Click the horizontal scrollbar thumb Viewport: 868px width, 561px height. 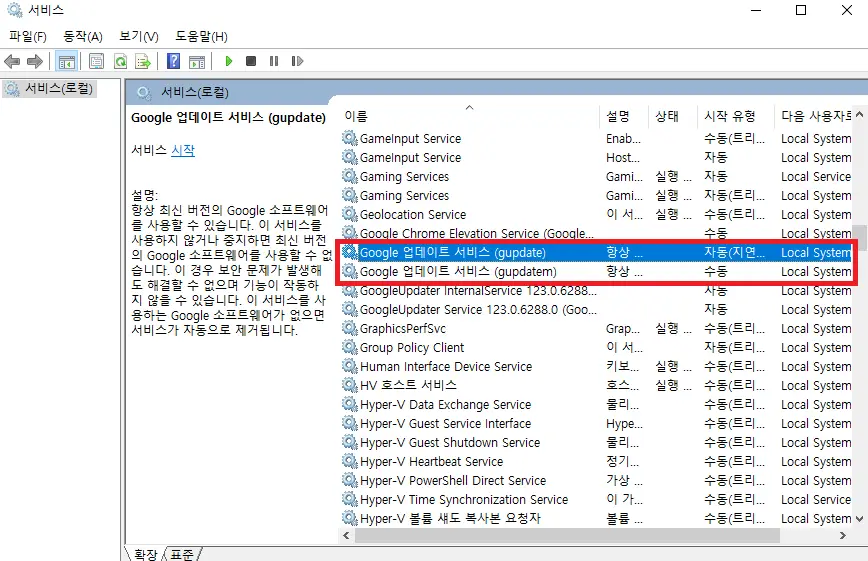click(x=567, y=536)
